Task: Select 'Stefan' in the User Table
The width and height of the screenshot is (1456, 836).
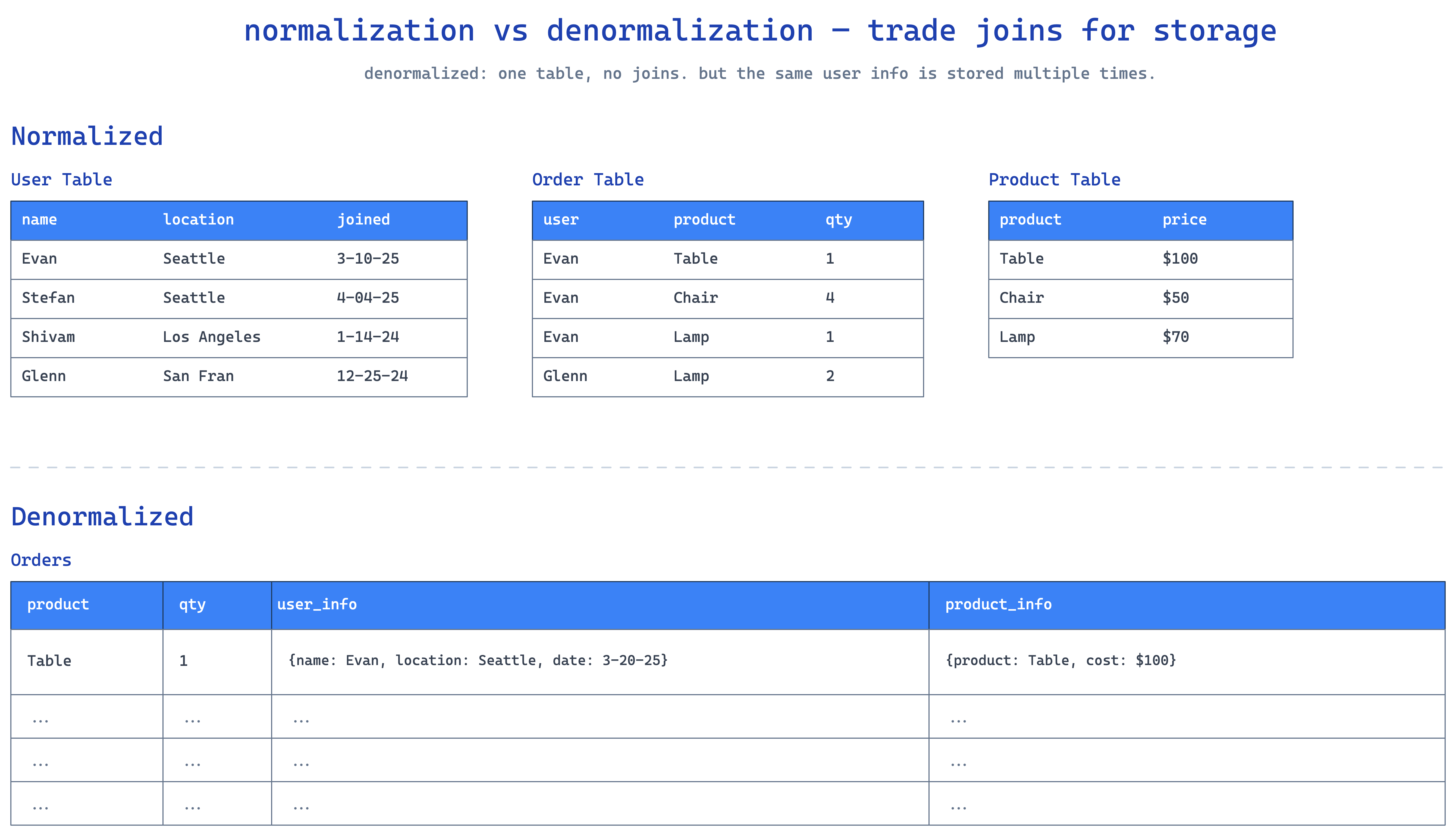Action: coord(48,297)
